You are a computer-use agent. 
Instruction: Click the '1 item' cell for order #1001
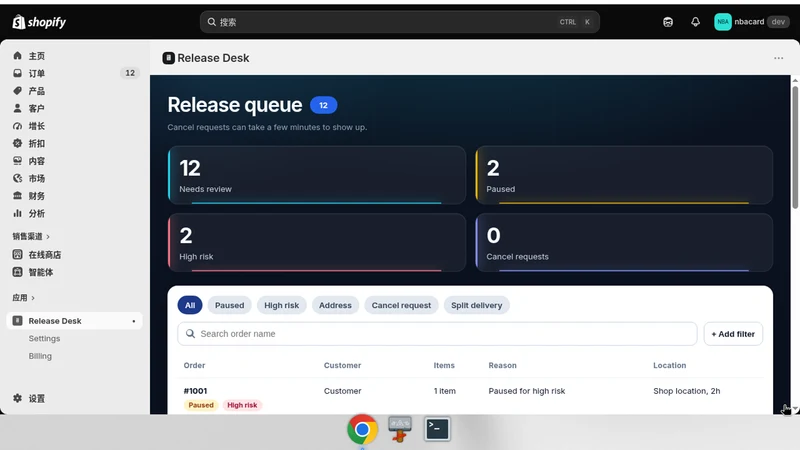tap(444, 391)
